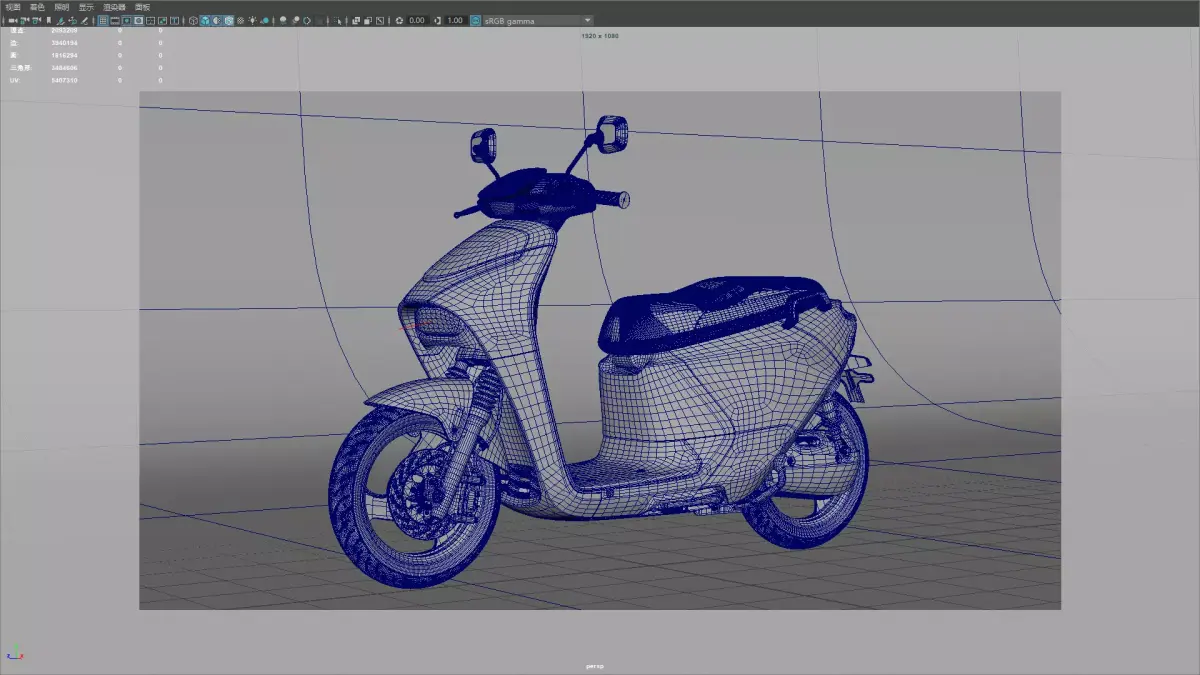Viewport: 1200px width, 675px height.
Task: Open the 视图 (View) panel menu
Action: pos(12,6)
